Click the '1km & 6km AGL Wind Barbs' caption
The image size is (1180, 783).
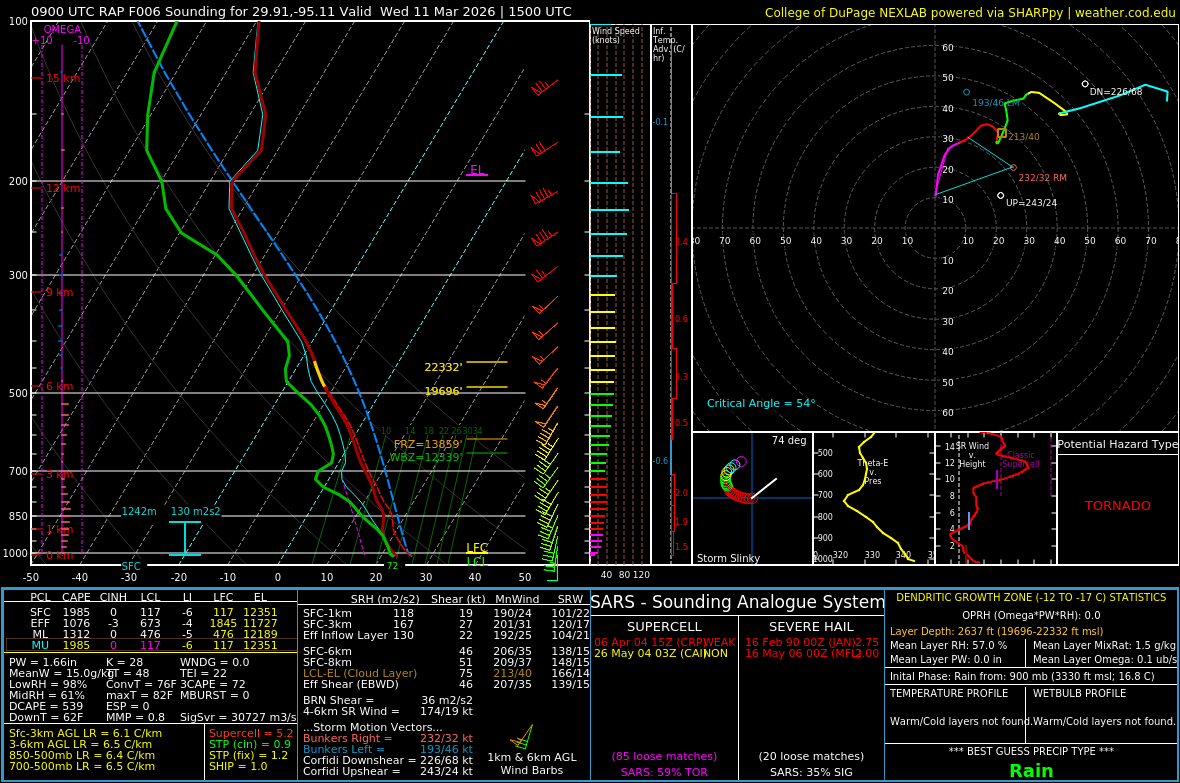(x=532, y=763)
